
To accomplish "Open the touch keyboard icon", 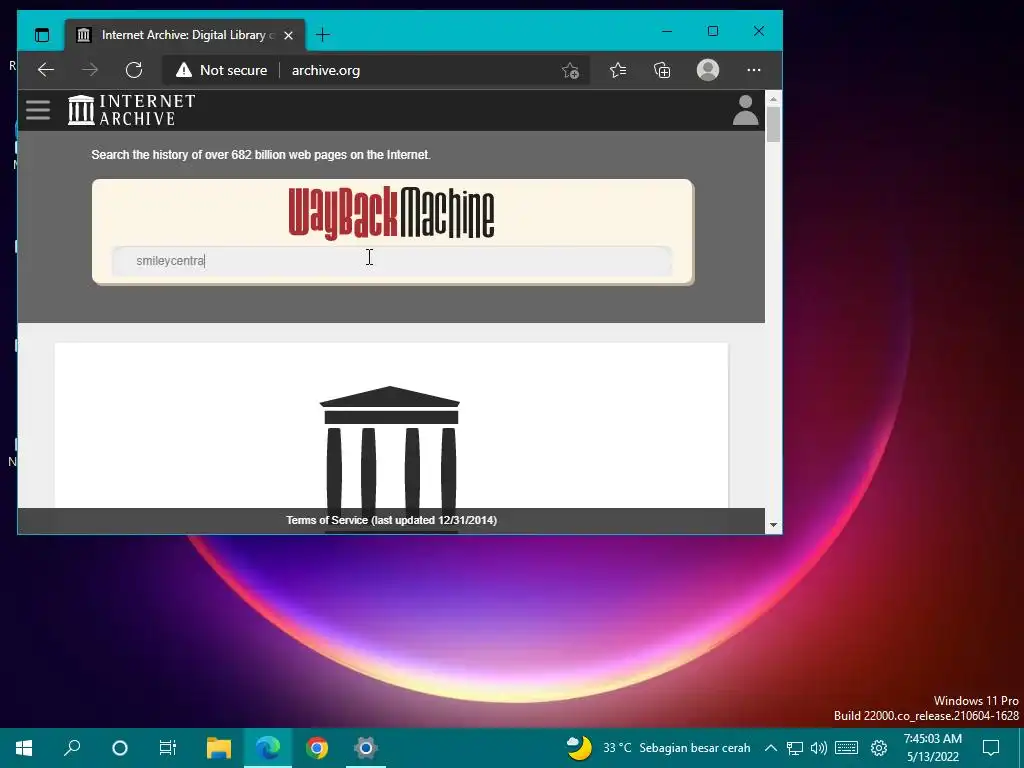I will tap(846, 748).
